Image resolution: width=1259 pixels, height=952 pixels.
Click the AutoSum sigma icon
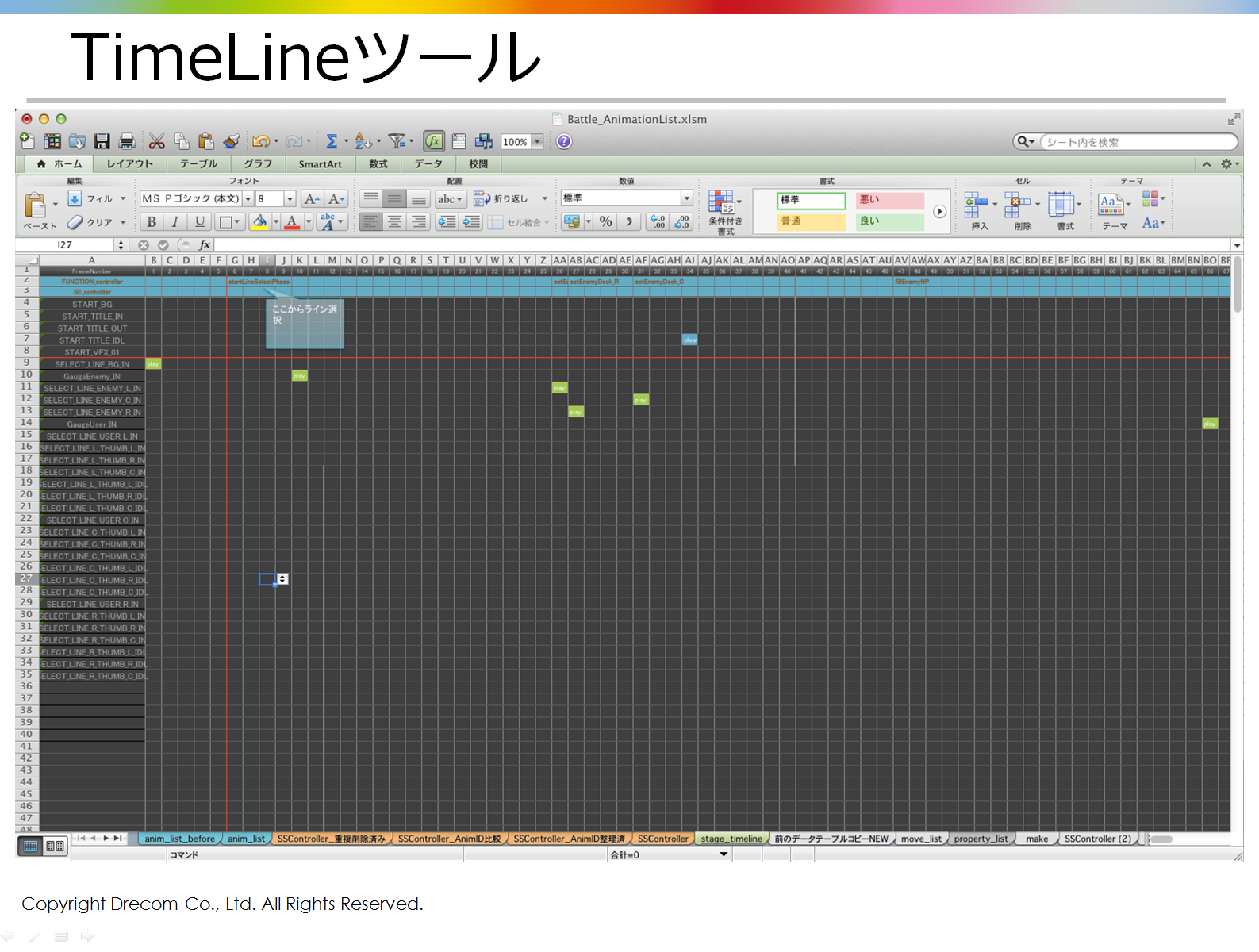pyautogui.click(x=332, y=141)
